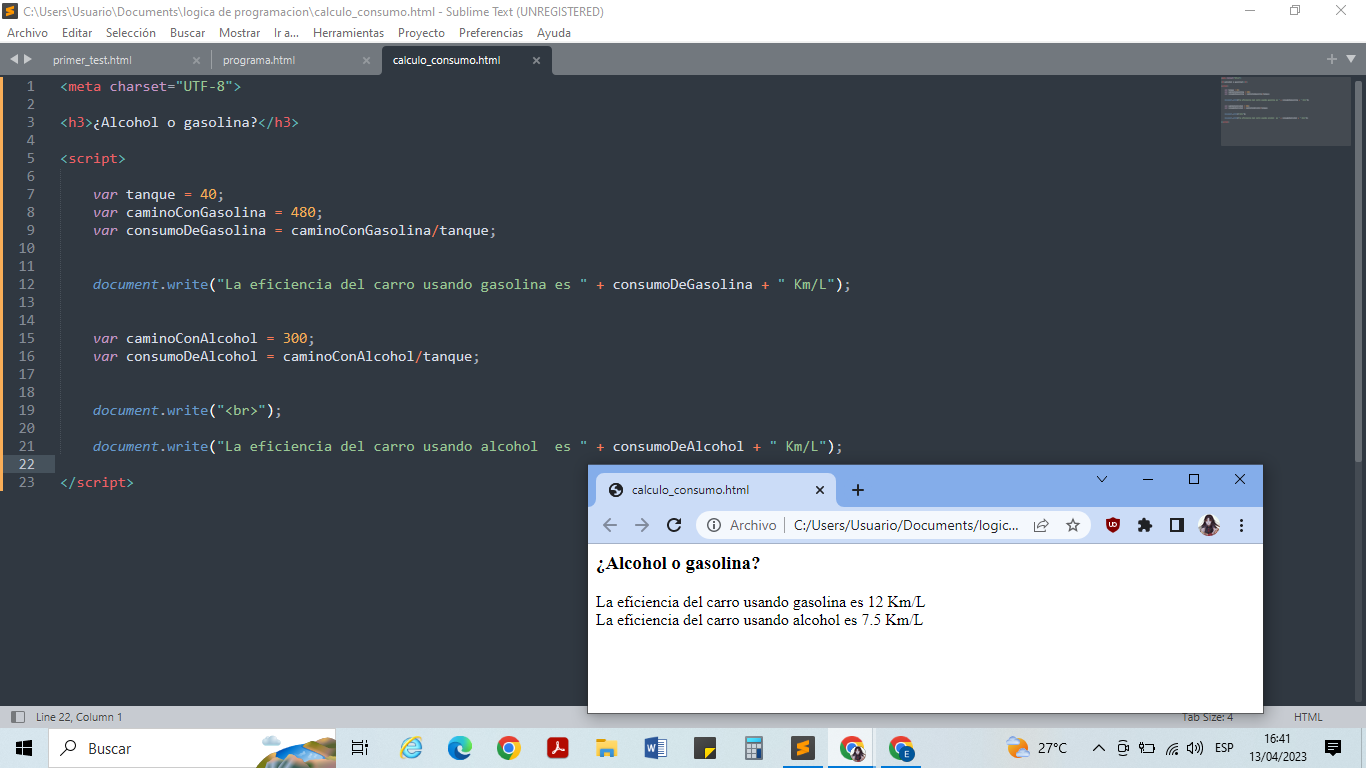
Task: Open the Windows Start menu
Action: point(24,748)
